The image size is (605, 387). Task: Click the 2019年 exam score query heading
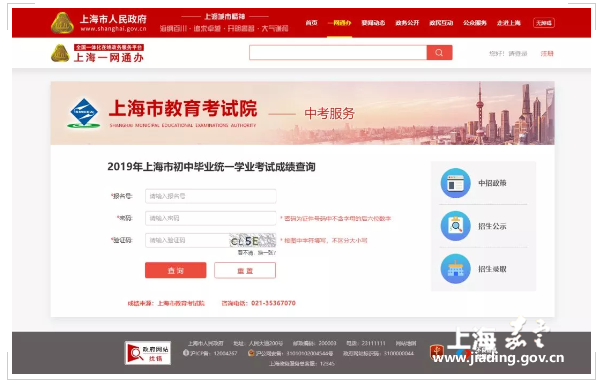(x=211, y=167)
